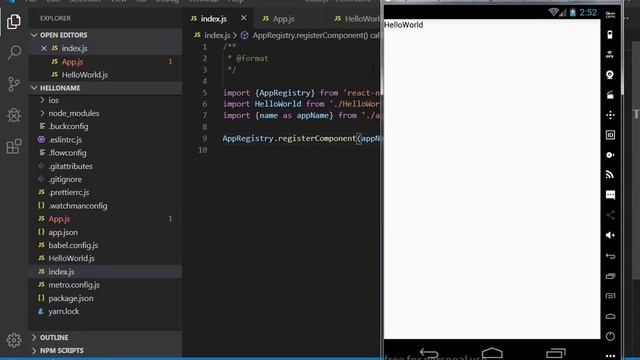Tap the Android home button in navigation bar
The height and width of the screenshot is (360, 640).
(x=492, y=353)
